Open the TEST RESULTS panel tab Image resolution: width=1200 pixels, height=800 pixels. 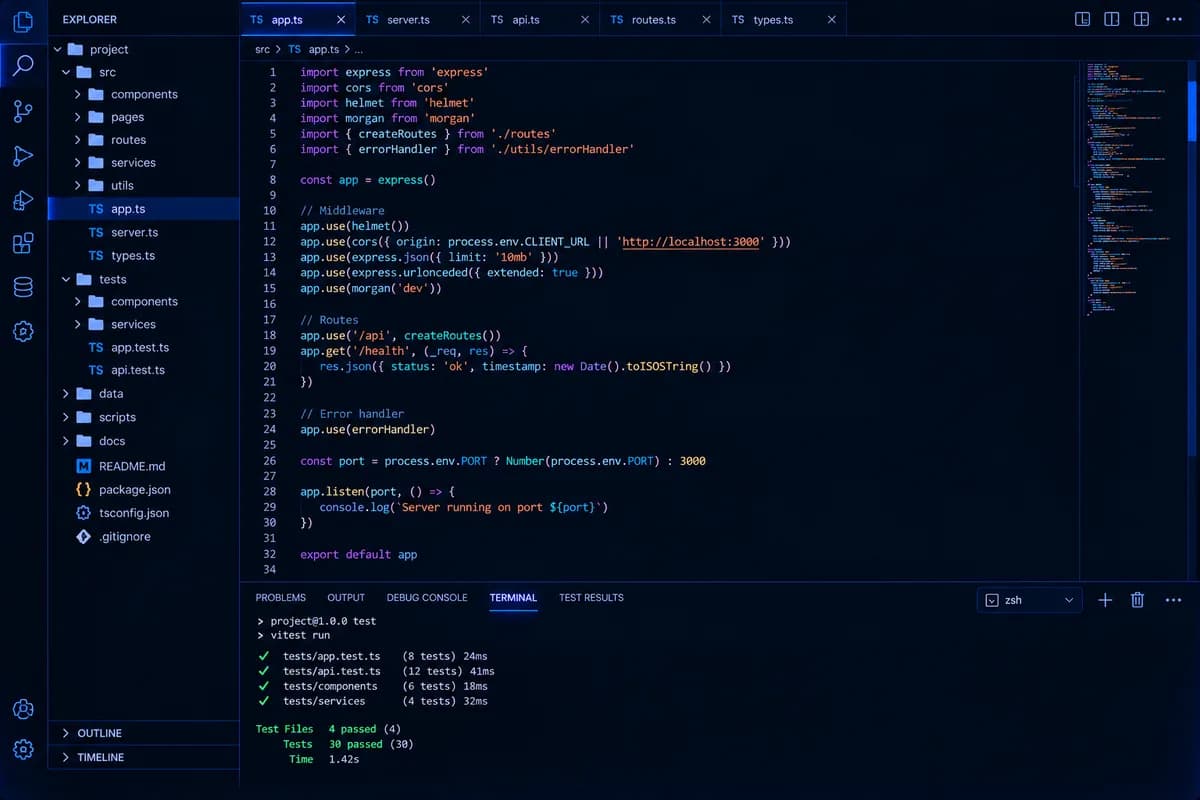tap(591, 597)
